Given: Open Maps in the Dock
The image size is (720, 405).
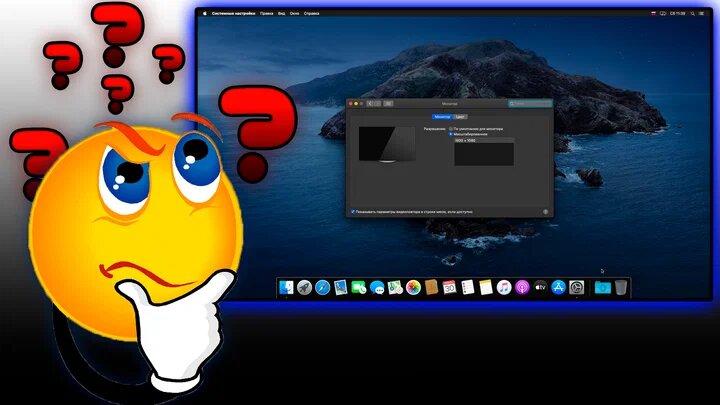Looking at the screenshot, I should (395, 288).
